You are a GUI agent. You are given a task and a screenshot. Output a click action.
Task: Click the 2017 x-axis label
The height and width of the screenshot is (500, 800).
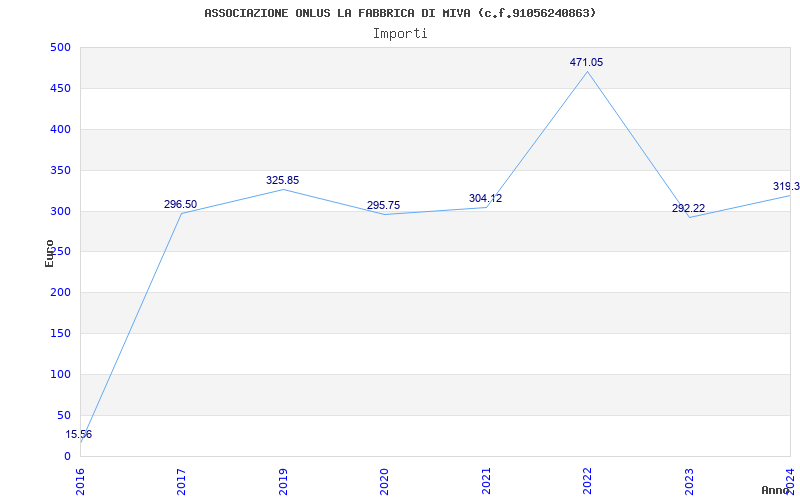coord(181,481)
